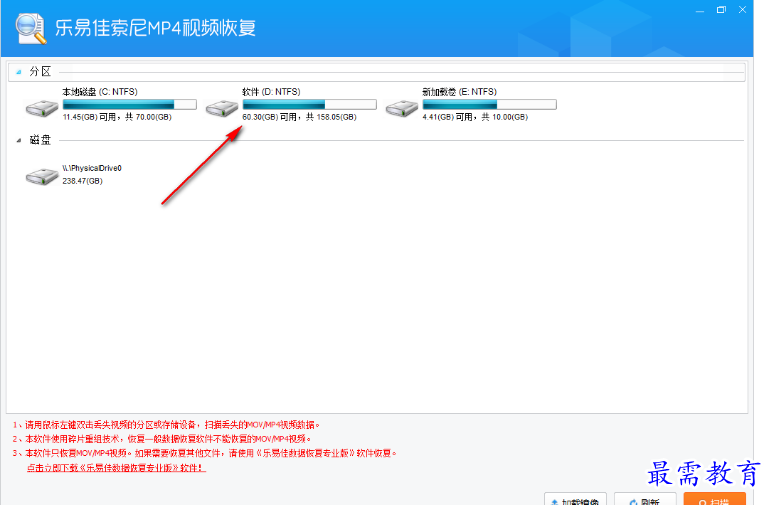Select the 软件 D: drive icon

coord(222,108)
